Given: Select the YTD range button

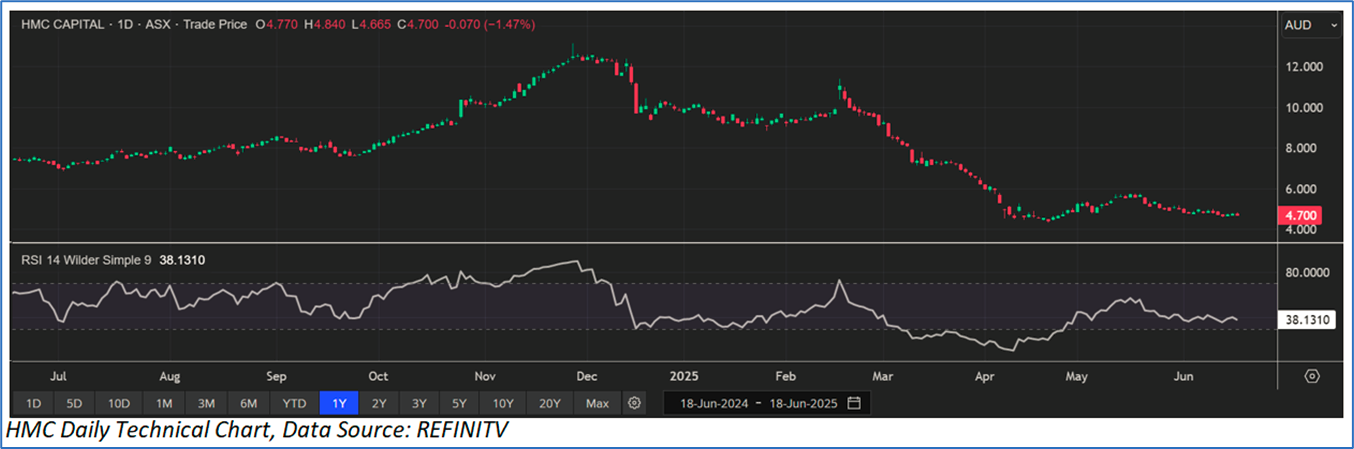Looking at the screenshot, I should 293,403.
